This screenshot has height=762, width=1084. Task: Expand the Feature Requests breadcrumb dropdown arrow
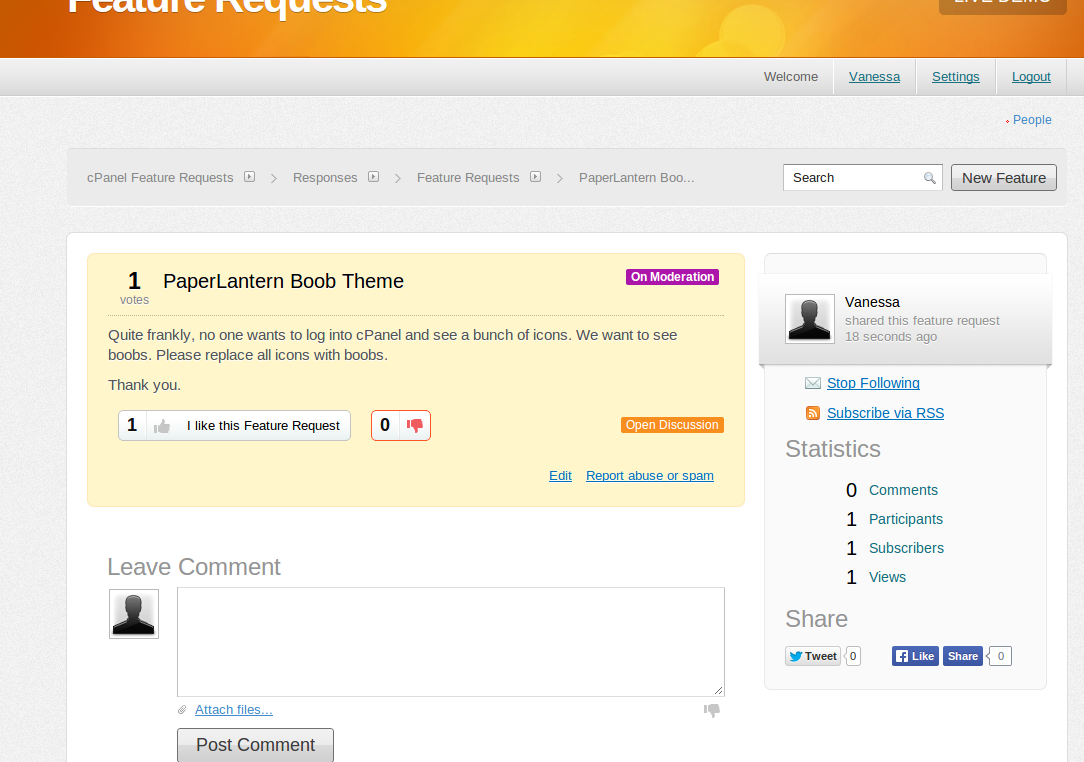tap(535, 177)
